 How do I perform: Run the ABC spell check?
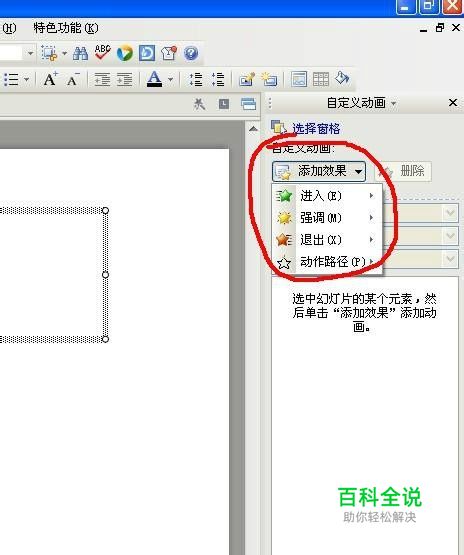coord(103,53)
